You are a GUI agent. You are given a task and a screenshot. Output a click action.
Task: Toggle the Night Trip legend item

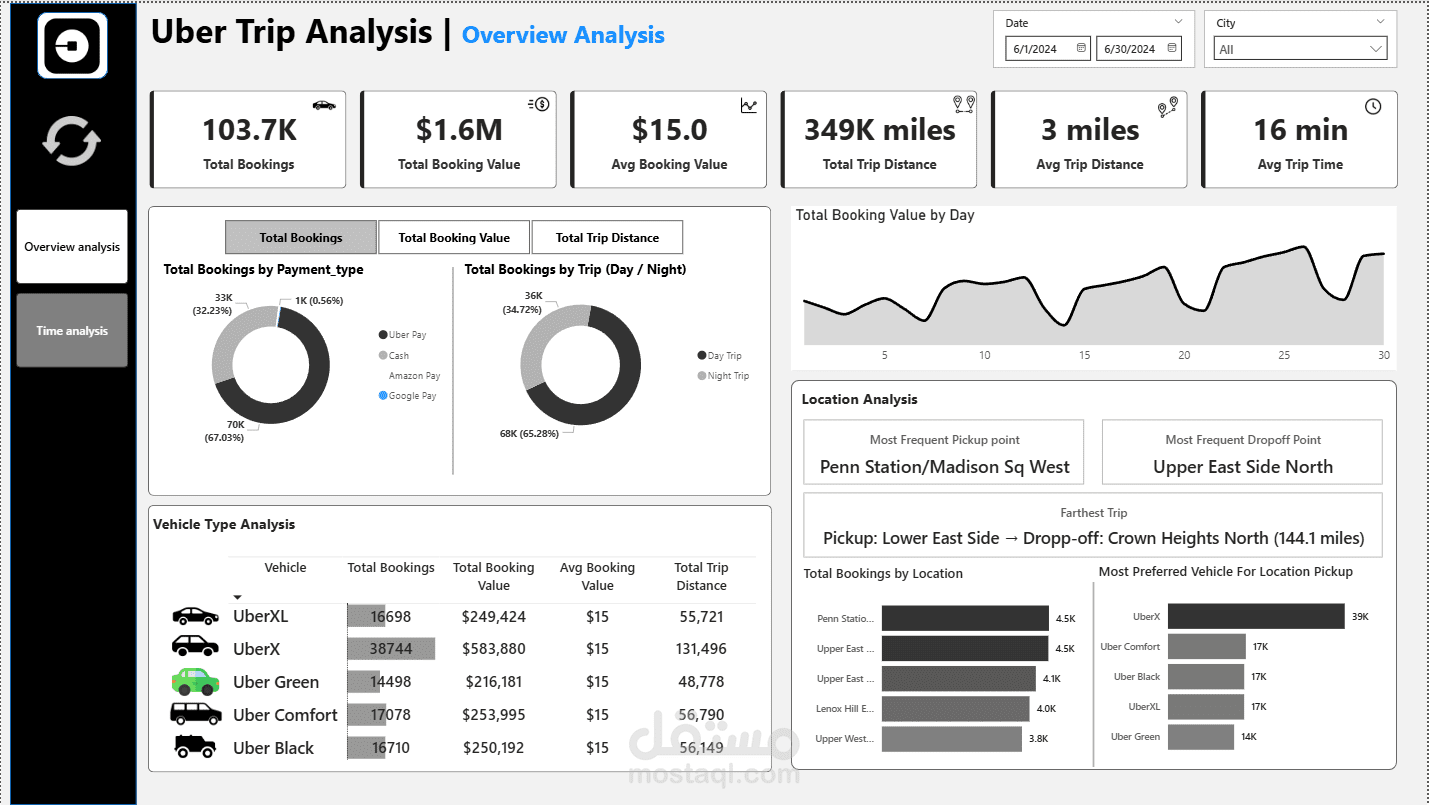pyautogui.click(x=723, y=376)
